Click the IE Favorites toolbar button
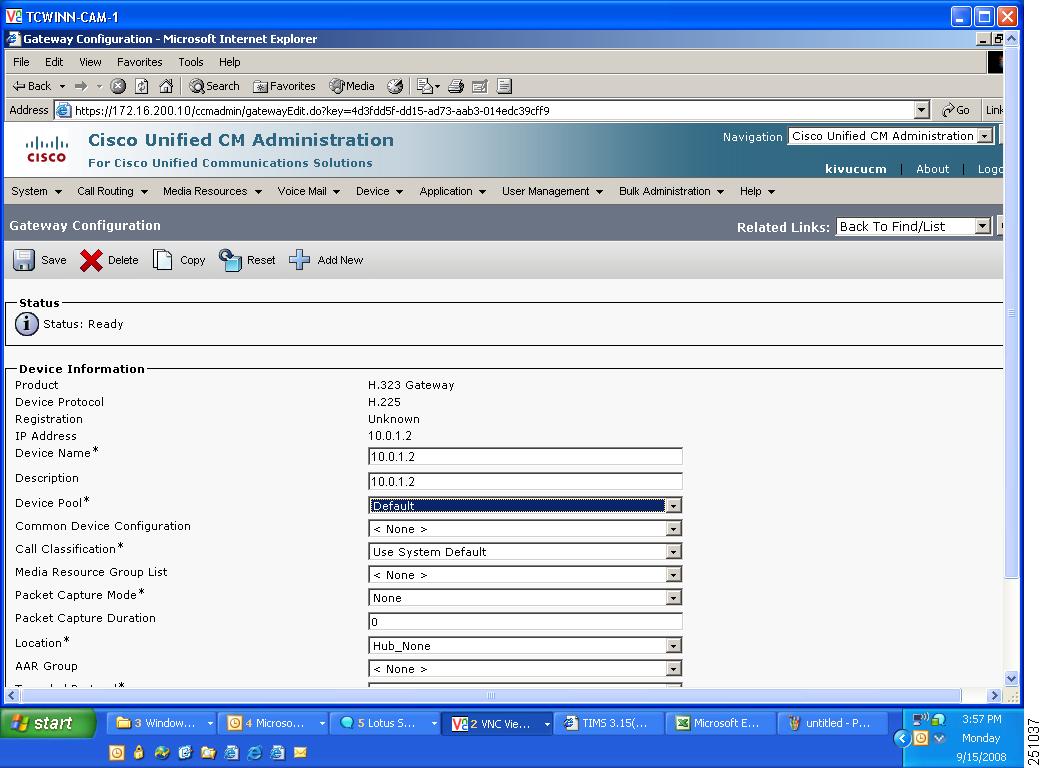Screen dimensions: 1042x768 pos(284,86)
